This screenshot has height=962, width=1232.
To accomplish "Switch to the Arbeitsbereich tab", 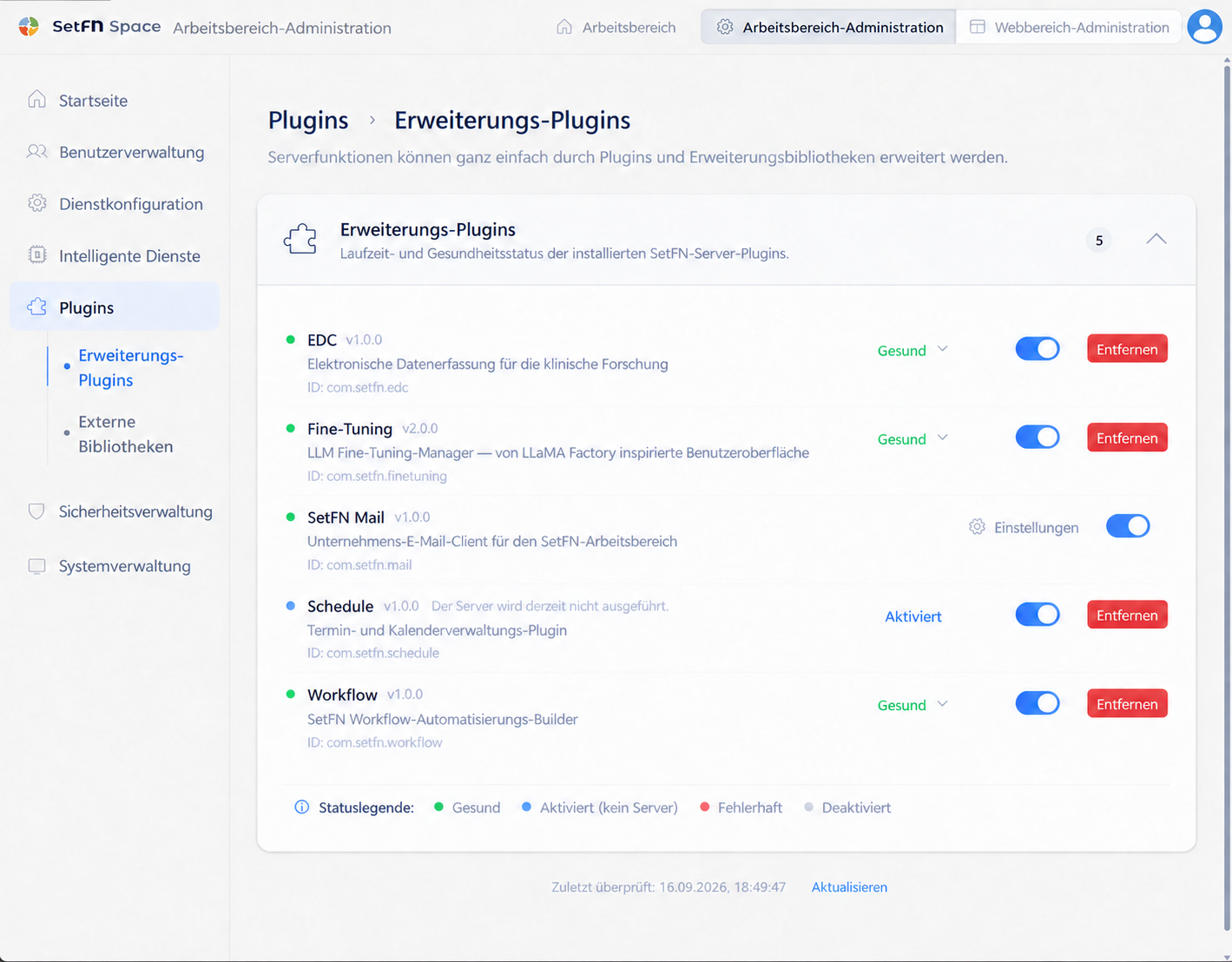I will pos(616,27).
